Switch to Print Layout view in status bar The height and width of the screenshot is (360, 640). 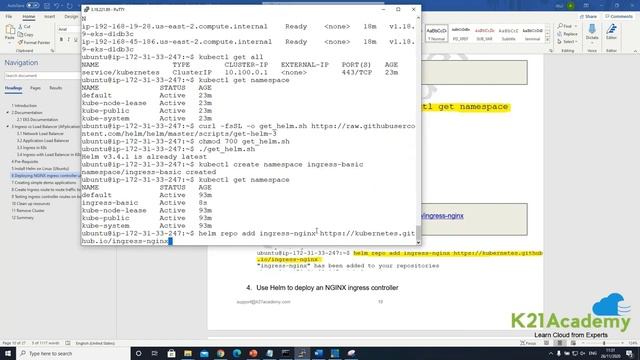click(560, 343)
